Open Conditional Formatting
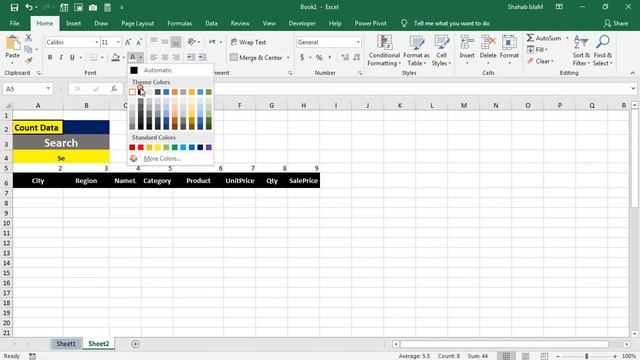Viewport: 640px width, 360px height. [384, 51]
